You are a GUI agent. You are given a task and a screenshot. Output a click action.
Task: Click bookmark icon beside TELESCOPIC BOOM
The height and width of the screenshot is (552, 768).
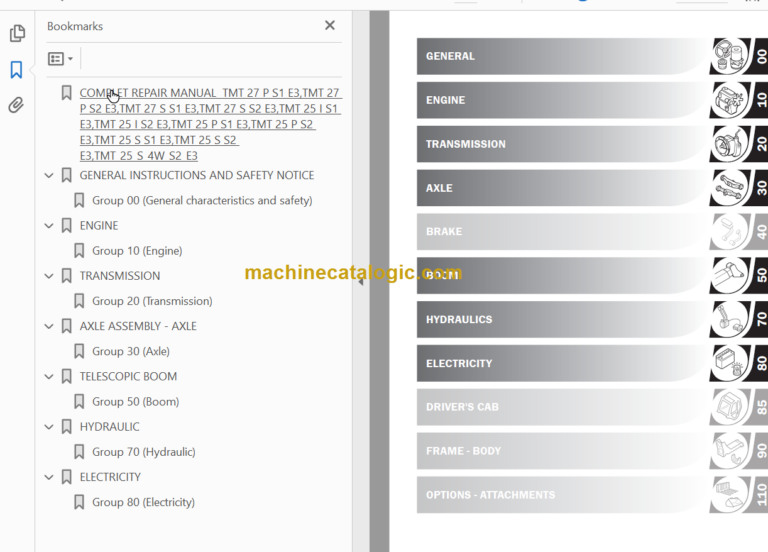click(67, 377)
